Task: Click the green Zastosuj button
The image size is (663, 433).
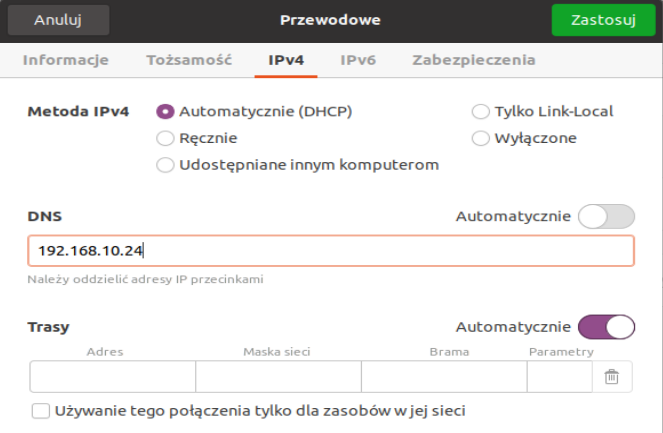Action: [603, 20]
